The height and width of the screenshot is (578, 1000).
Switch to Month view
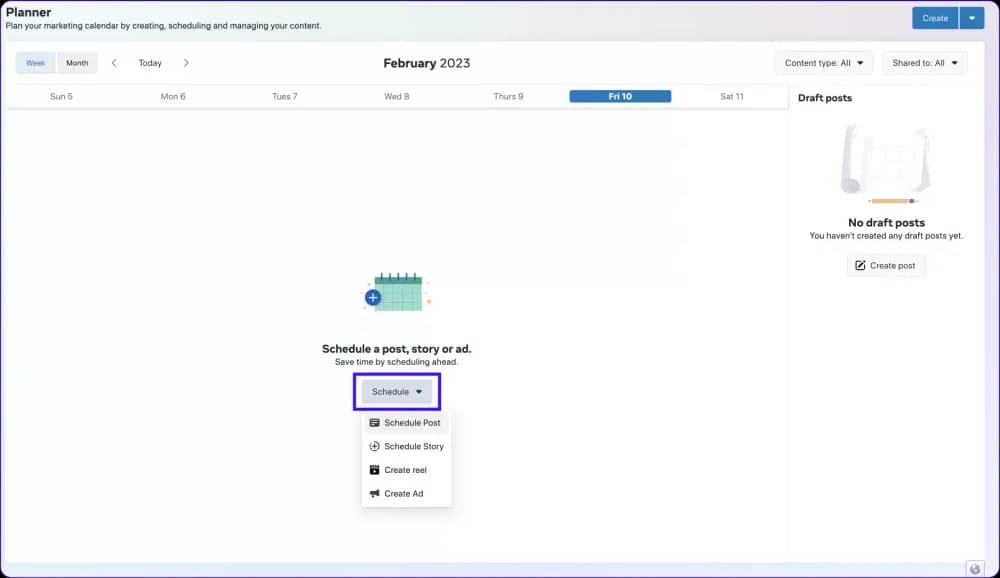pos(77,63)
